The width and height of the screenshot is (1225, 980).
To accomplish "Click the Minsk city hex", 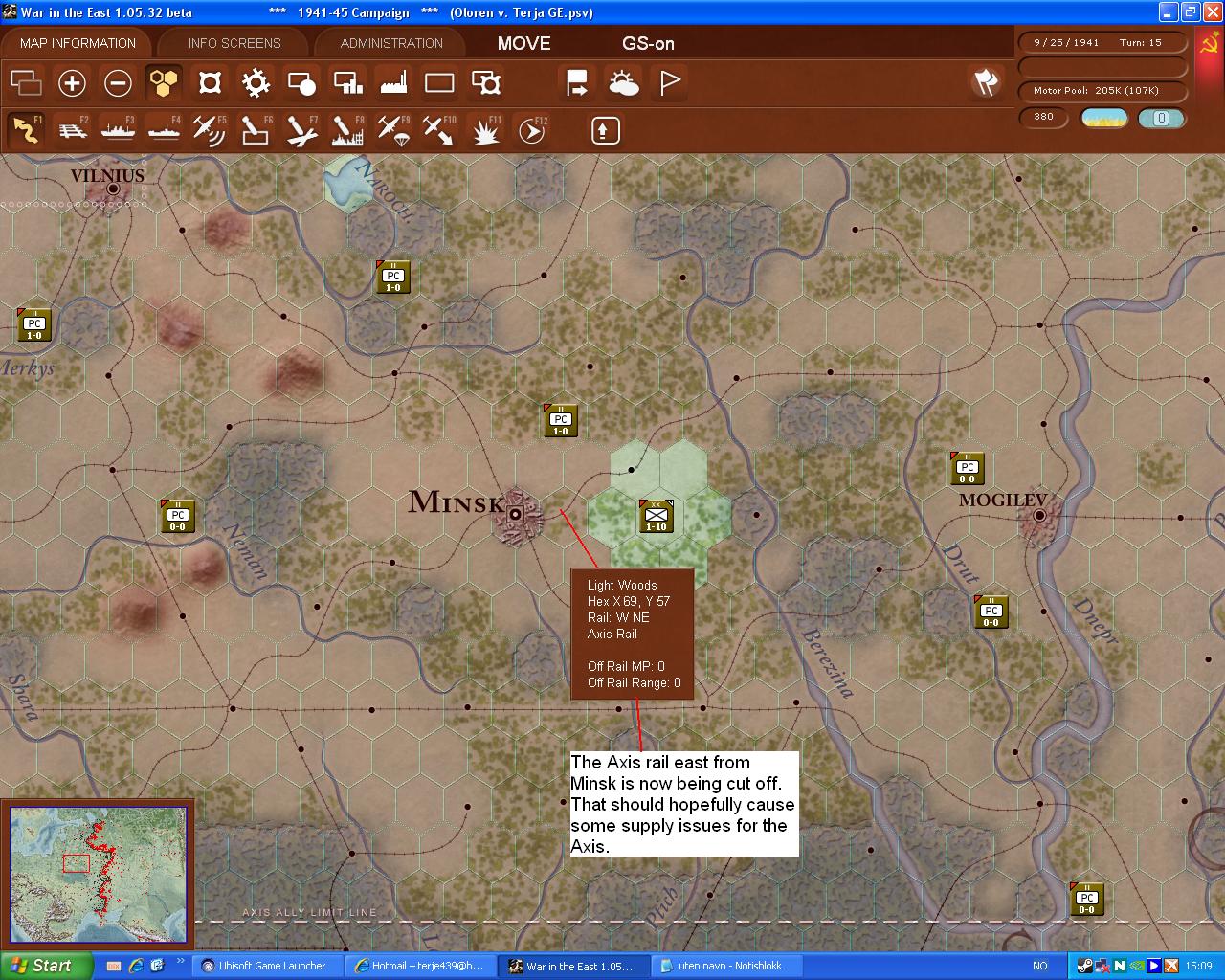I will pos(516,516).
